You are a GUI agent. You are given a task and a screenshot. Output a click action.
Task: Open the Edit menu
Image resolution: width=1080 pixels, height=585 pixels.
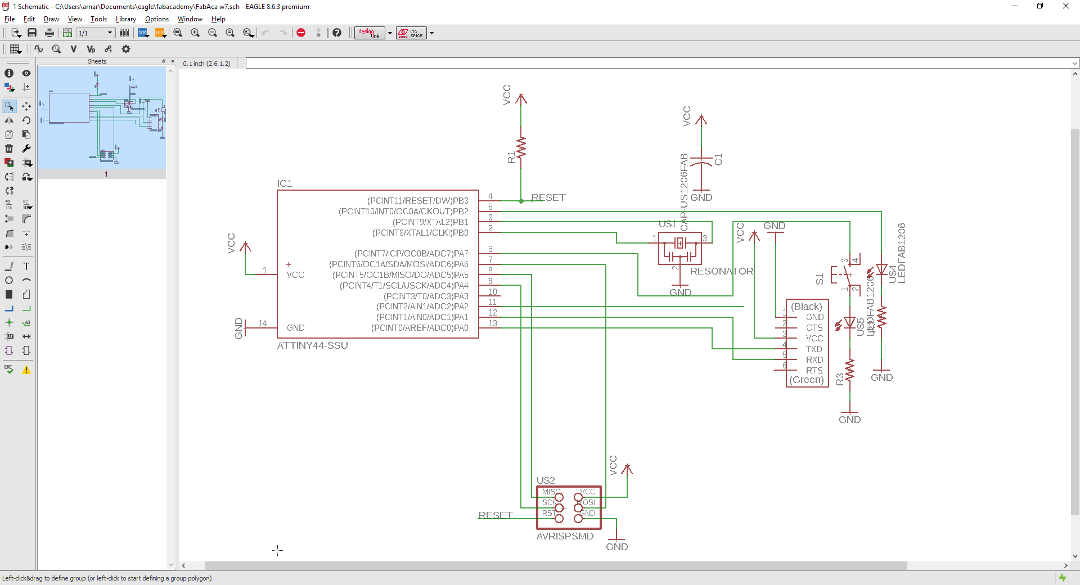[x=29, y=19]
